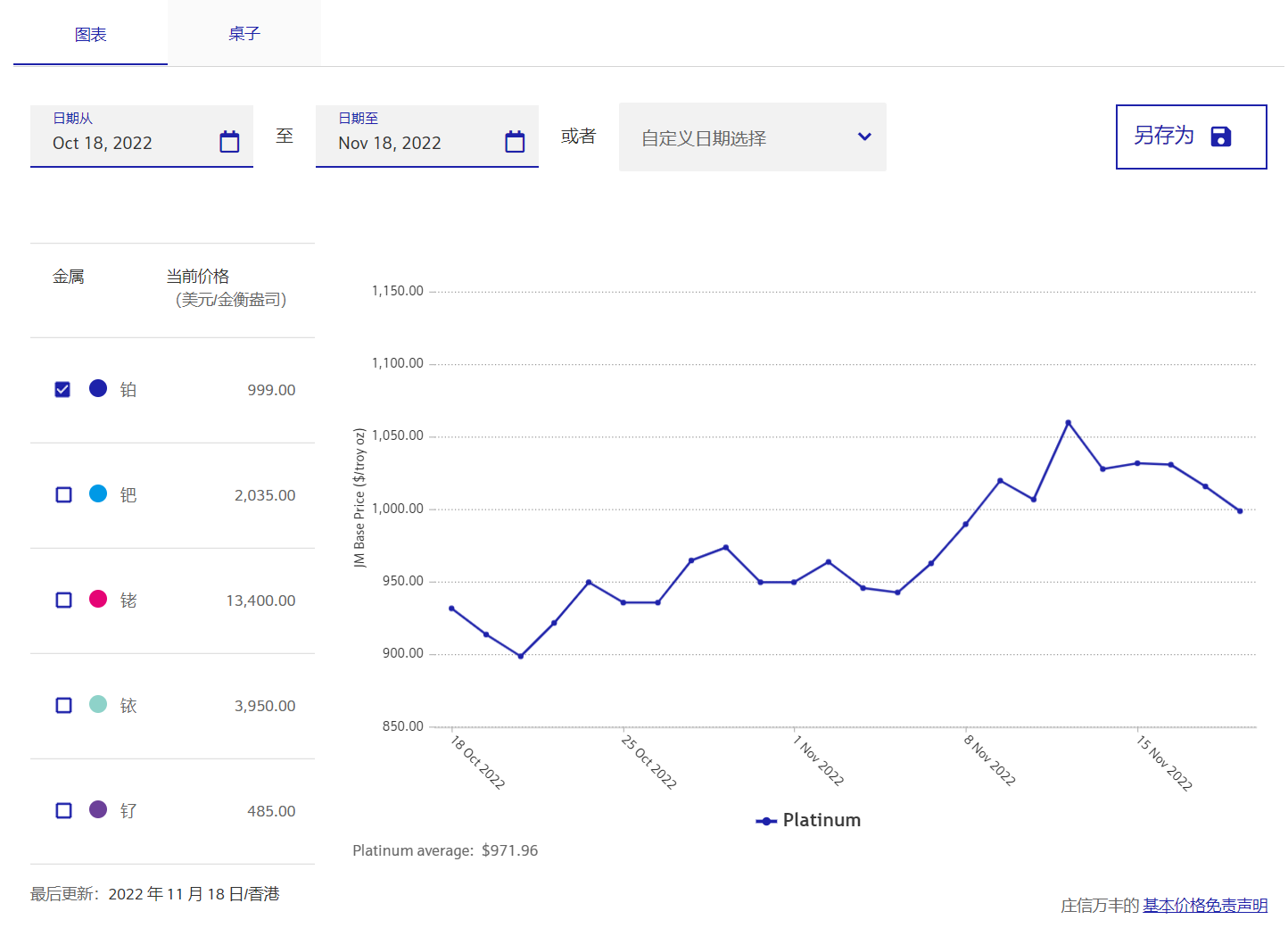
Task: Uncheck the 铂 platinum checkbox
Action: pos(62,390)
